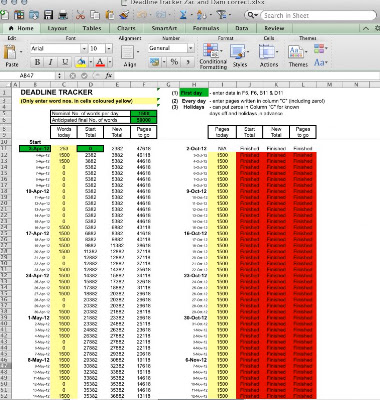The image size is (380, 400).
Task: Click the Search in Sheet field
Action: [x=318, y=15]
